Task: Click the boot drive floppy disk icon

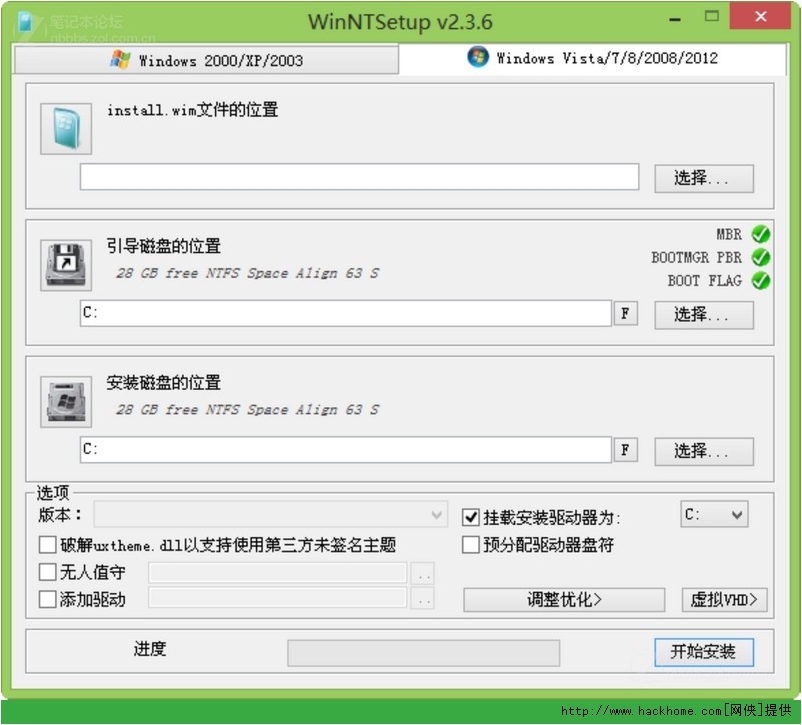Action: (x=66, y=265)
